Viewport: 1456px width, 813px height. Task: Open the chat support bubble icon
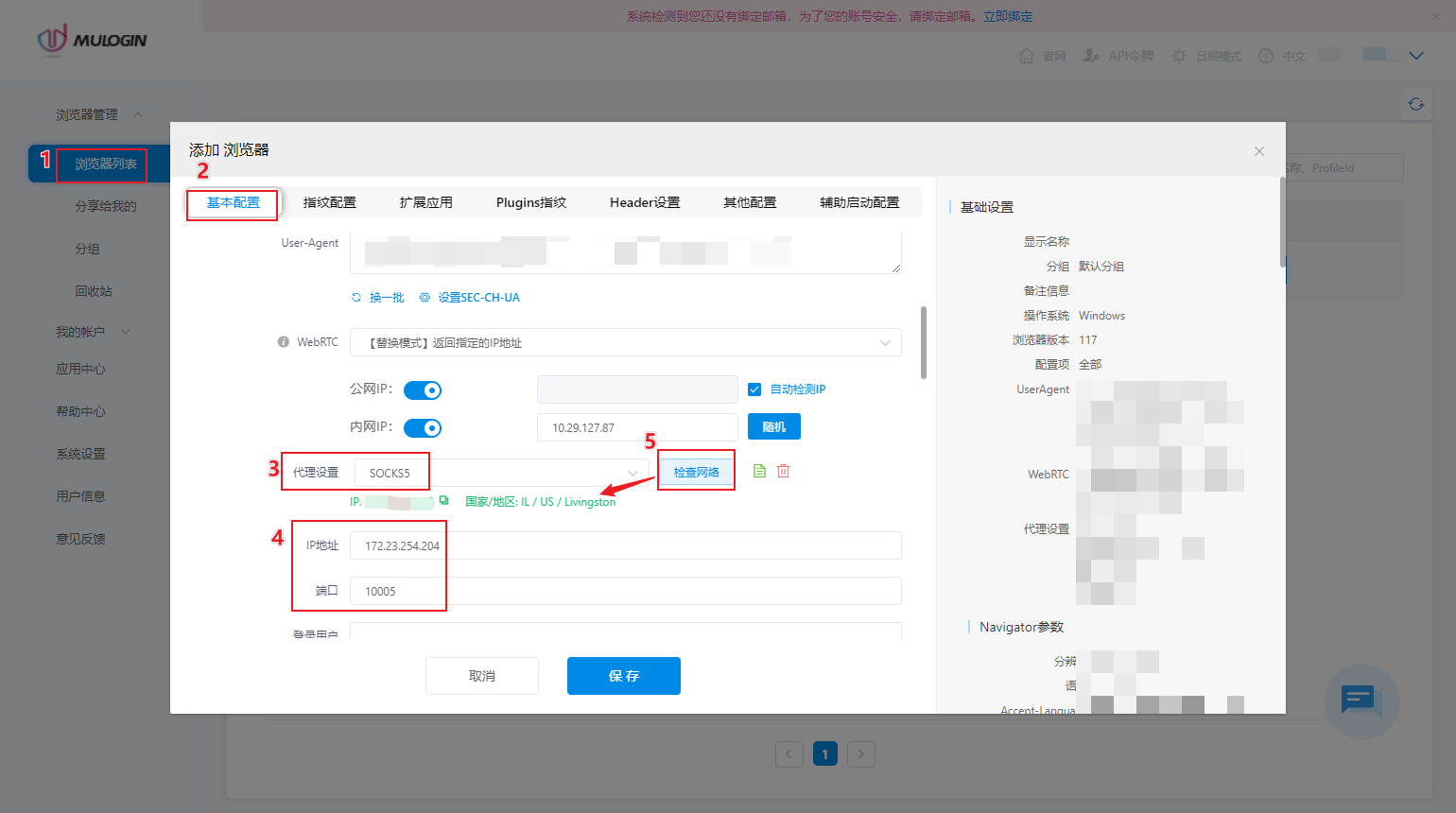1361,701
